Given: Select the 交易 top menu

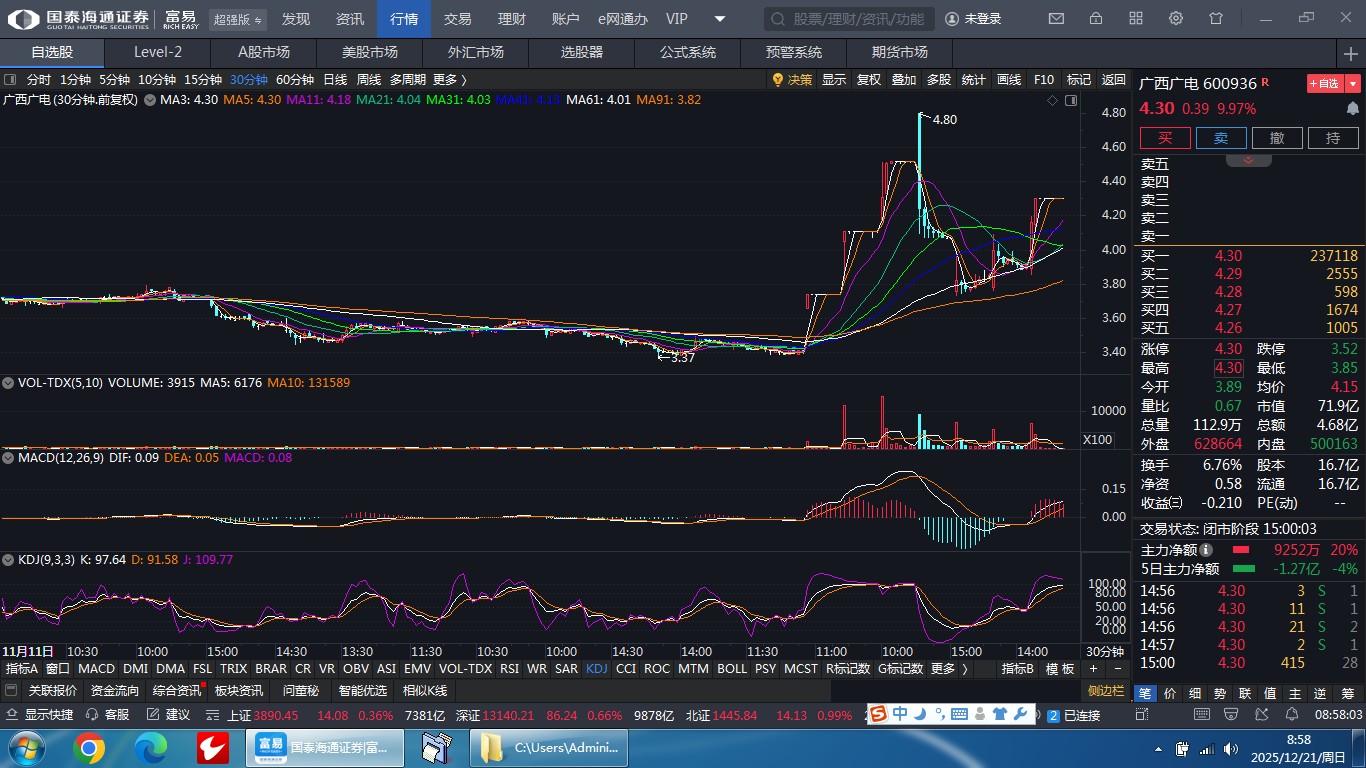Looking at the screenshot, I should coord(458,19).
